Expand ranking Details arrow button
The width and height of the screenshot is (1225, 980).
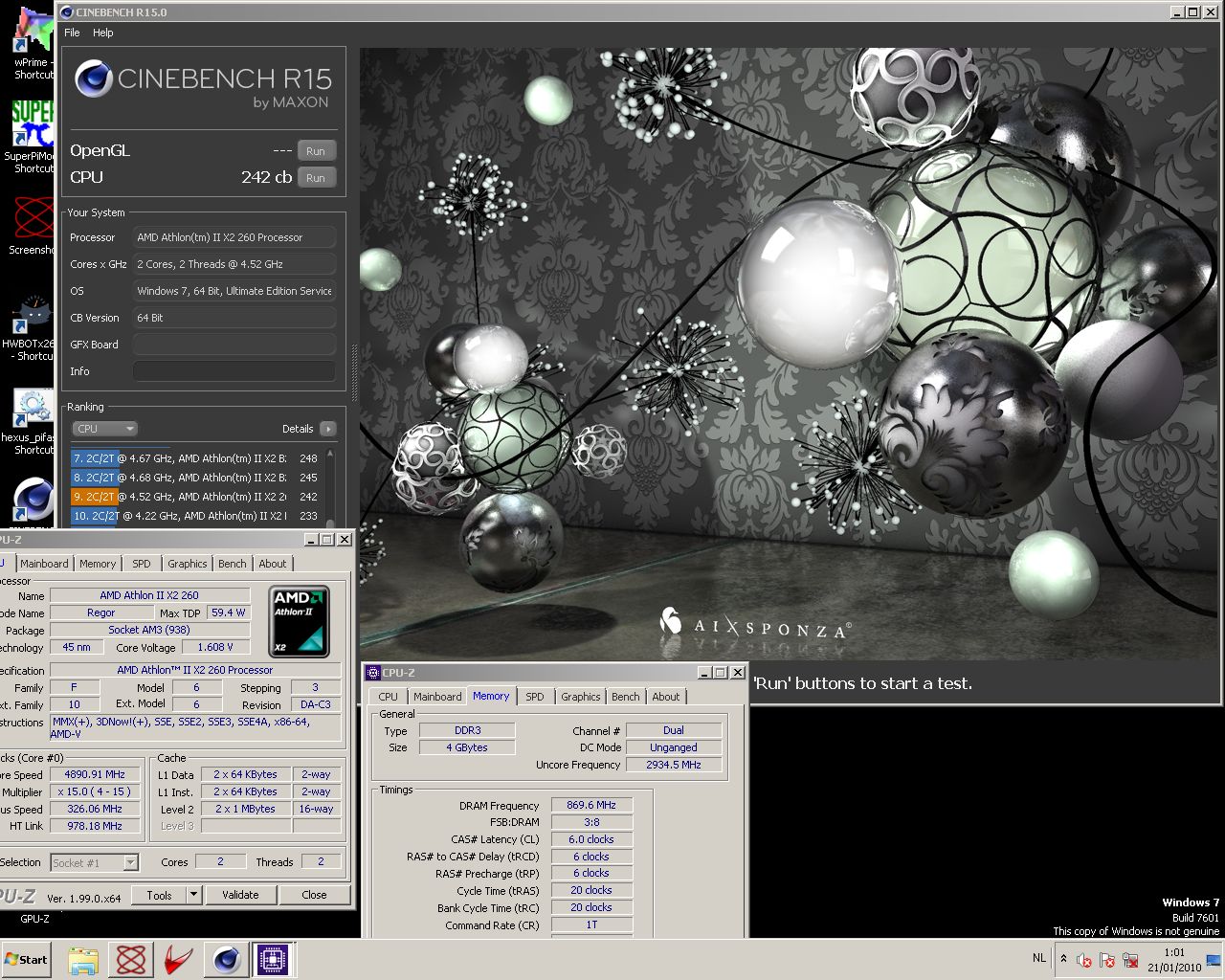click(x=327, y=429)
